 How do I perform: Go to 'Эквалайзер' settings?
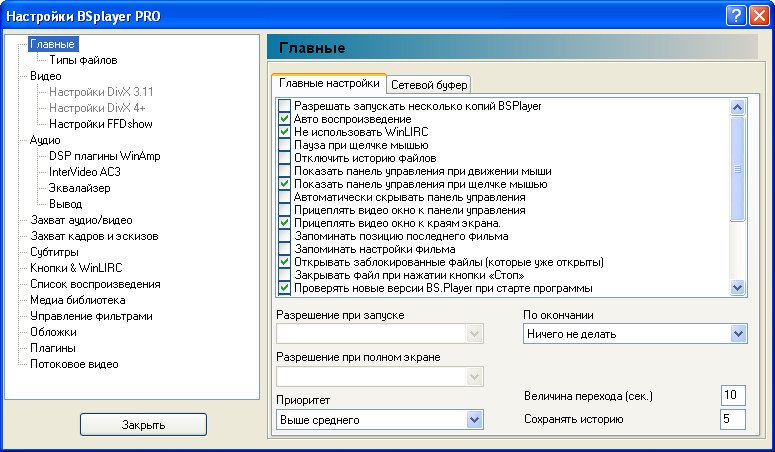pyautogui.click(x=79, y=188)
